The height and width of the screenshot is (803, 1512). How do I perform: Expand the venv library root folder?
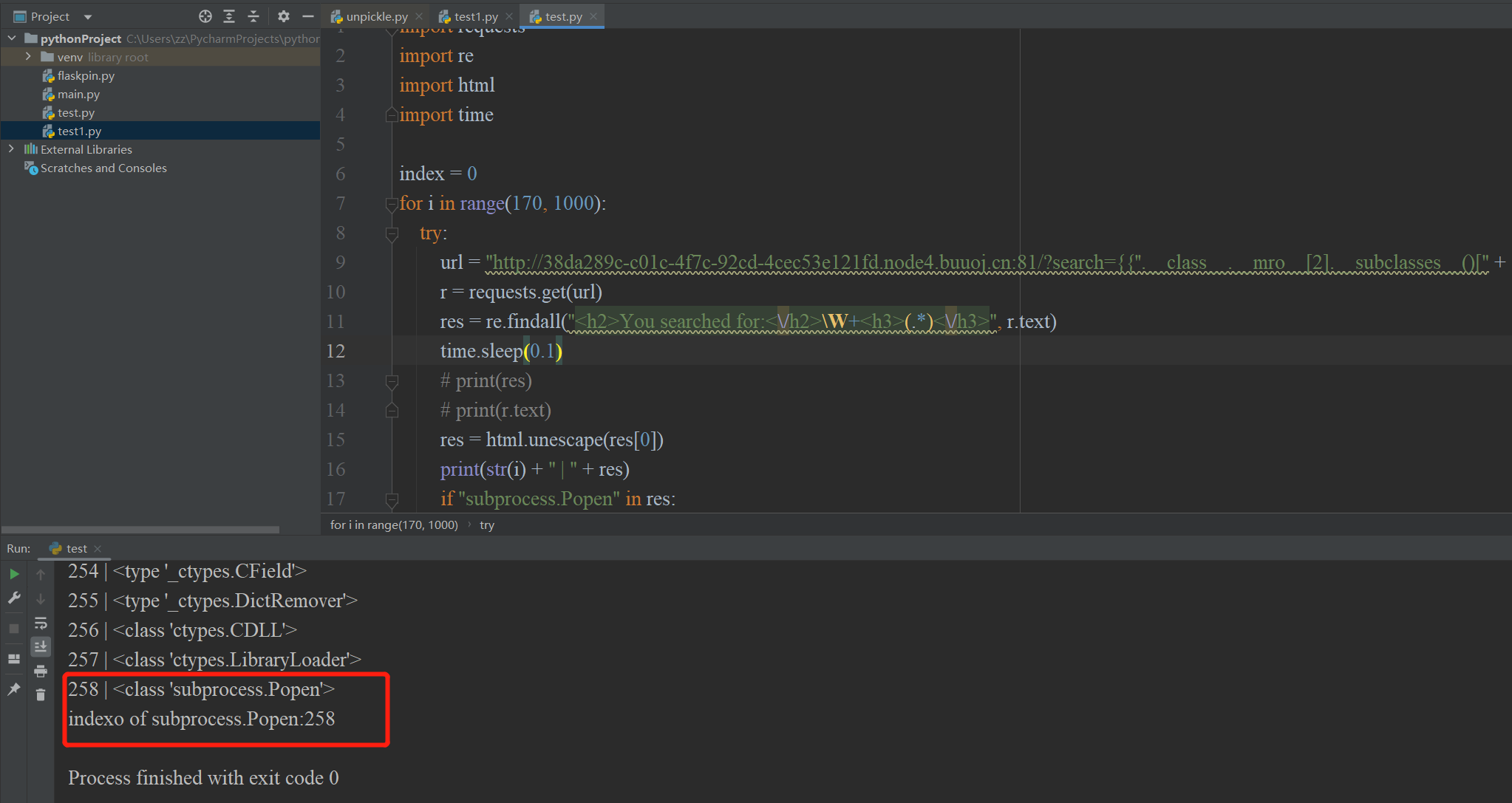click(28, 57)
